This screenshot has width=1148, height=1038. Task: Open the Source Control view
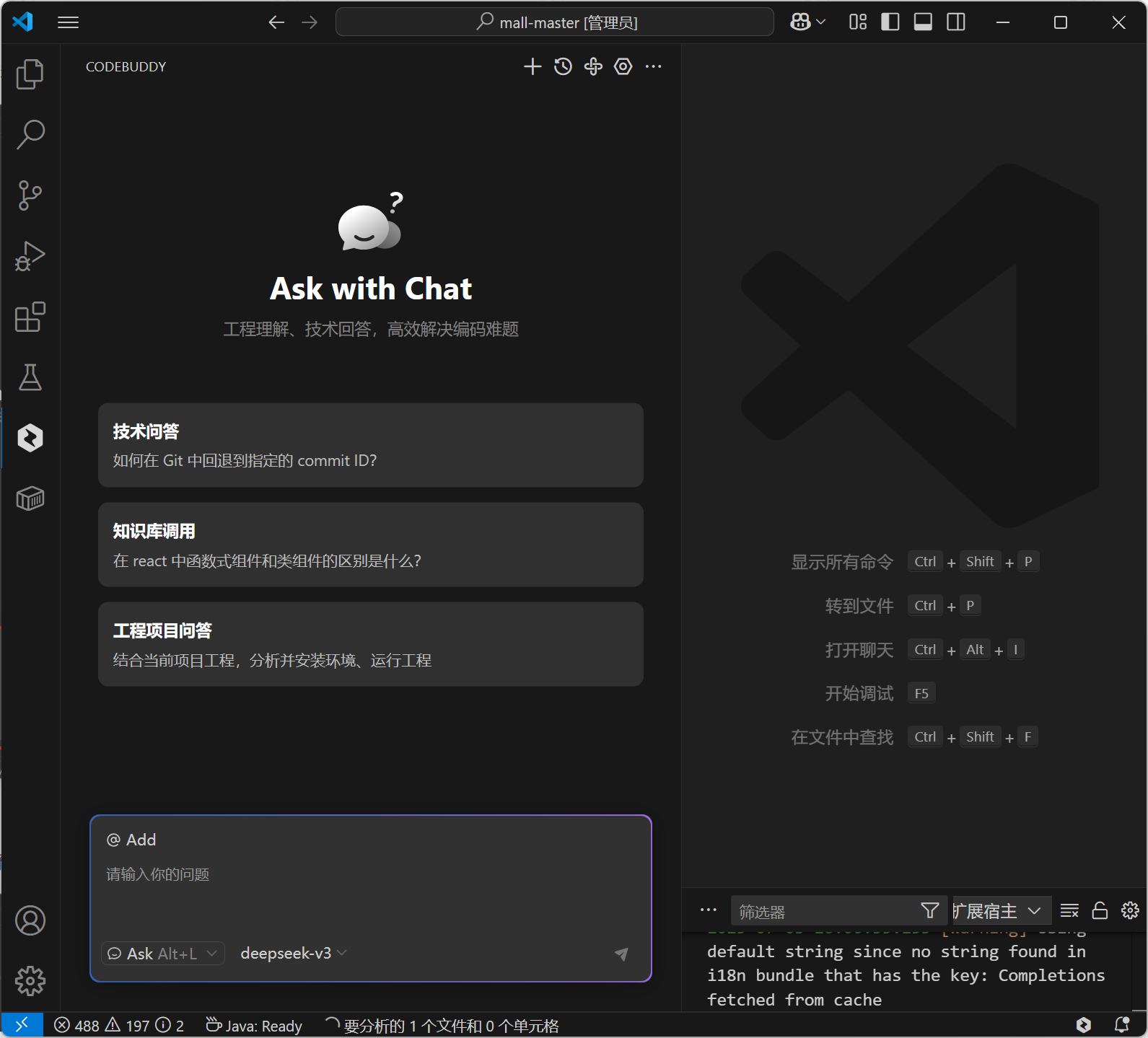pyautogui.click(x=30, y=195)
